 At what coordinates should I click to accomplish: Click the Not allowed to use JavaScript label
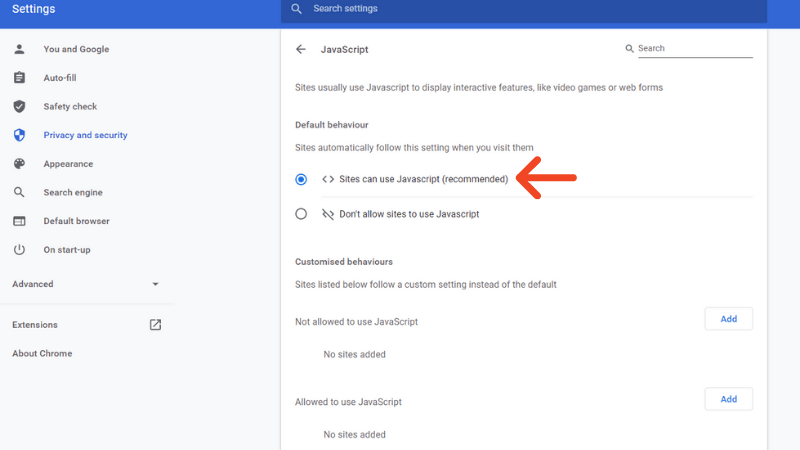[x=356, y=322]
